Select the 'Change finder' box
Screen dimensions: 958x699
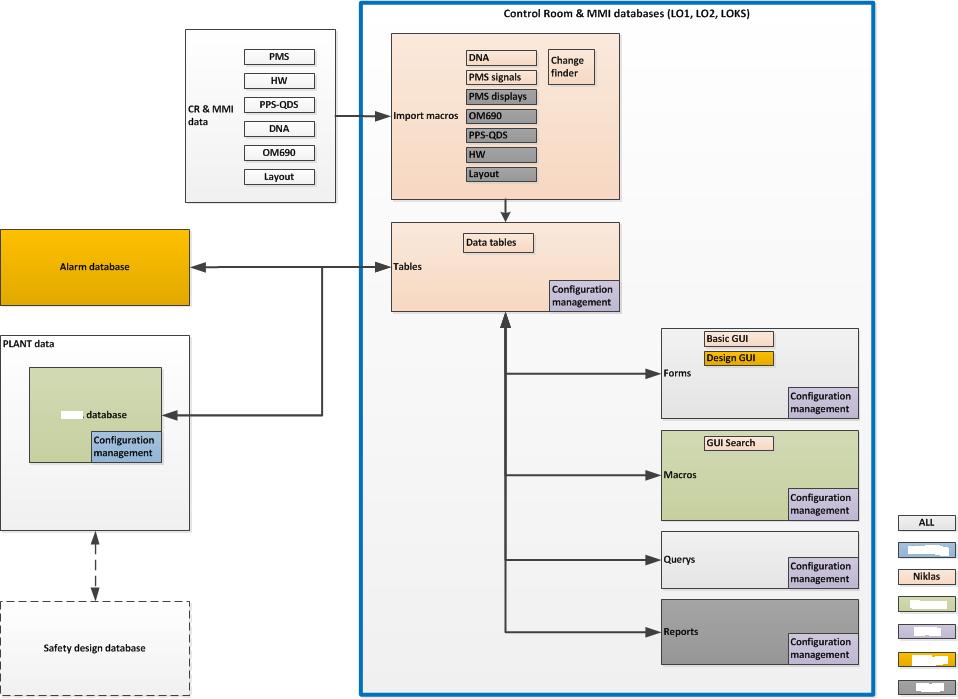click(x=571, y=67)
